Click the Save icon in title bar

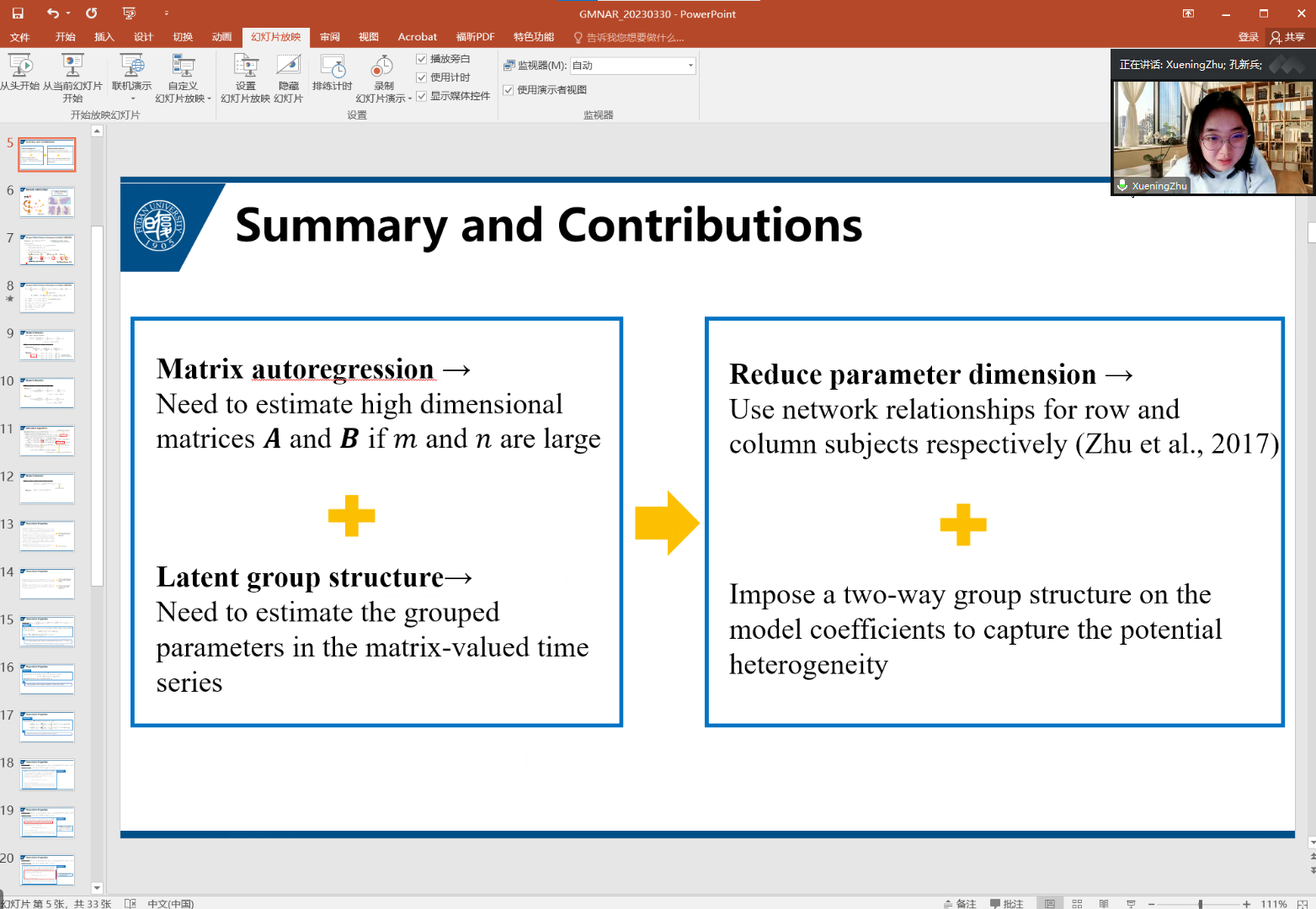(x=18, y=13)
